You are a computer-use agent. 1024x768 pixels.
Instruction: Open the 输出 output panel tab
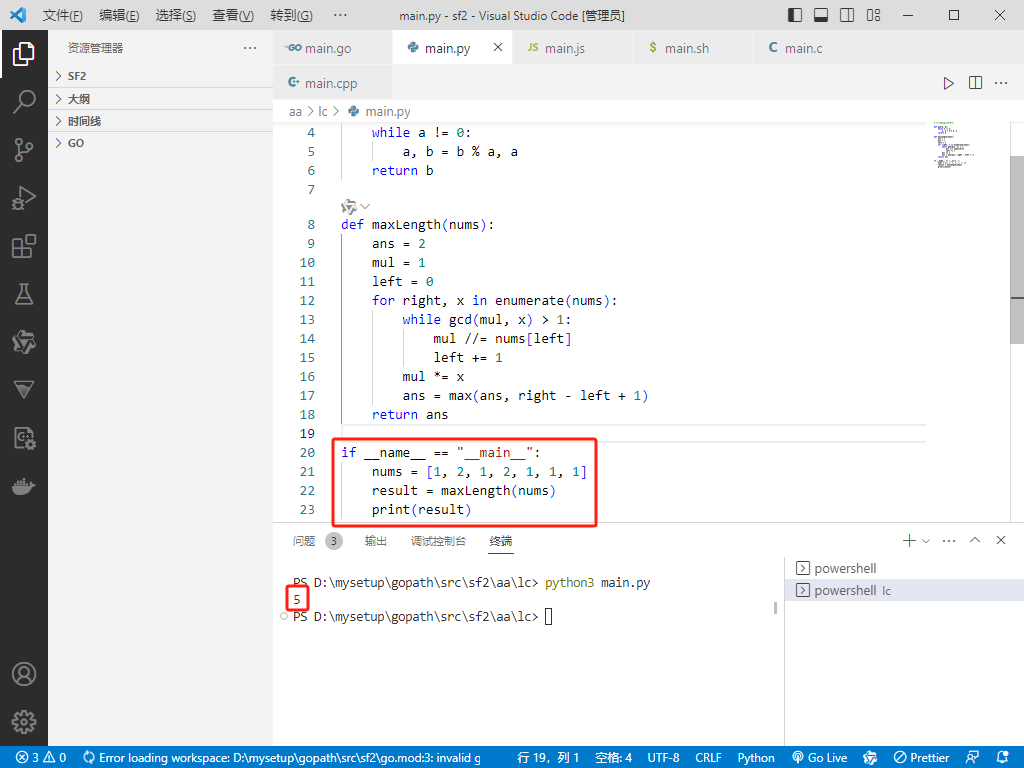tap(376, 541)
